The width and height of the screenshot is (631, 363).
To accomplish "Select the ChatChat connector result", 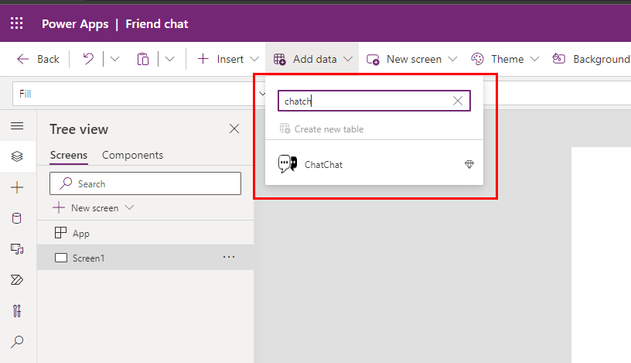I will coord(374,164).
